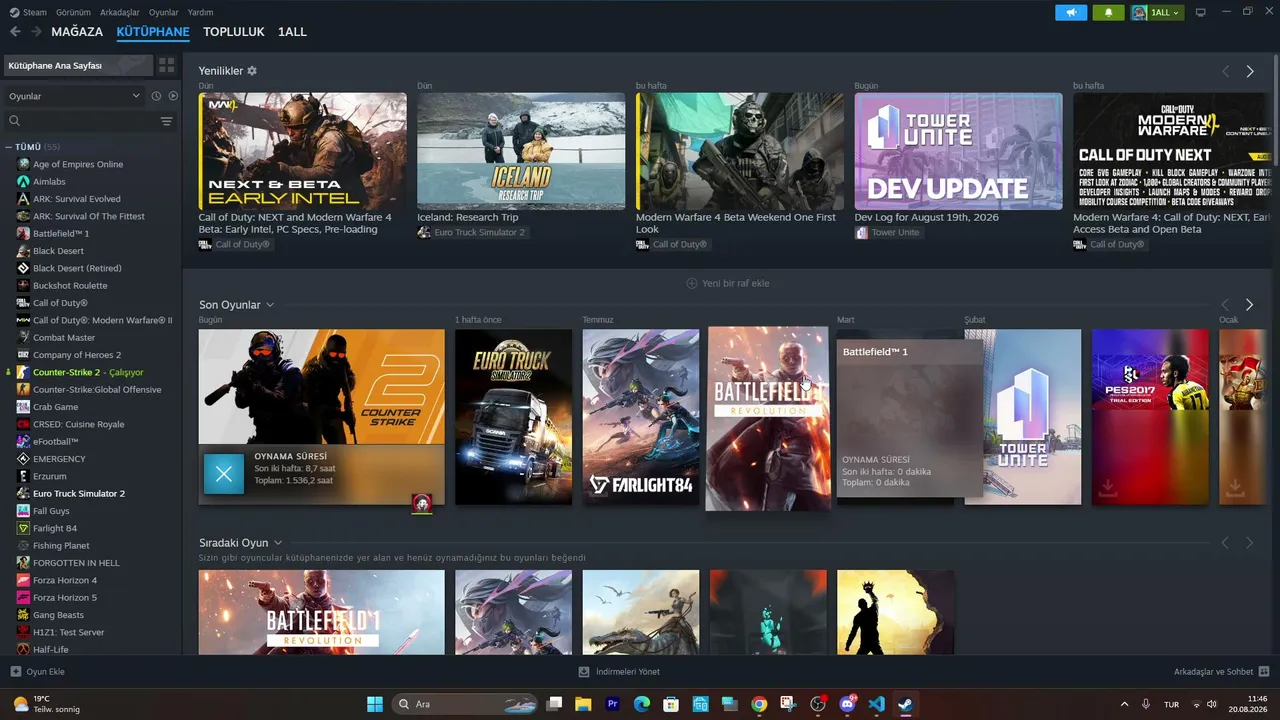Expand the Oyunlar library filter dropdown
This screenshot has height=720, width=1280.
[x=75, y=96]
